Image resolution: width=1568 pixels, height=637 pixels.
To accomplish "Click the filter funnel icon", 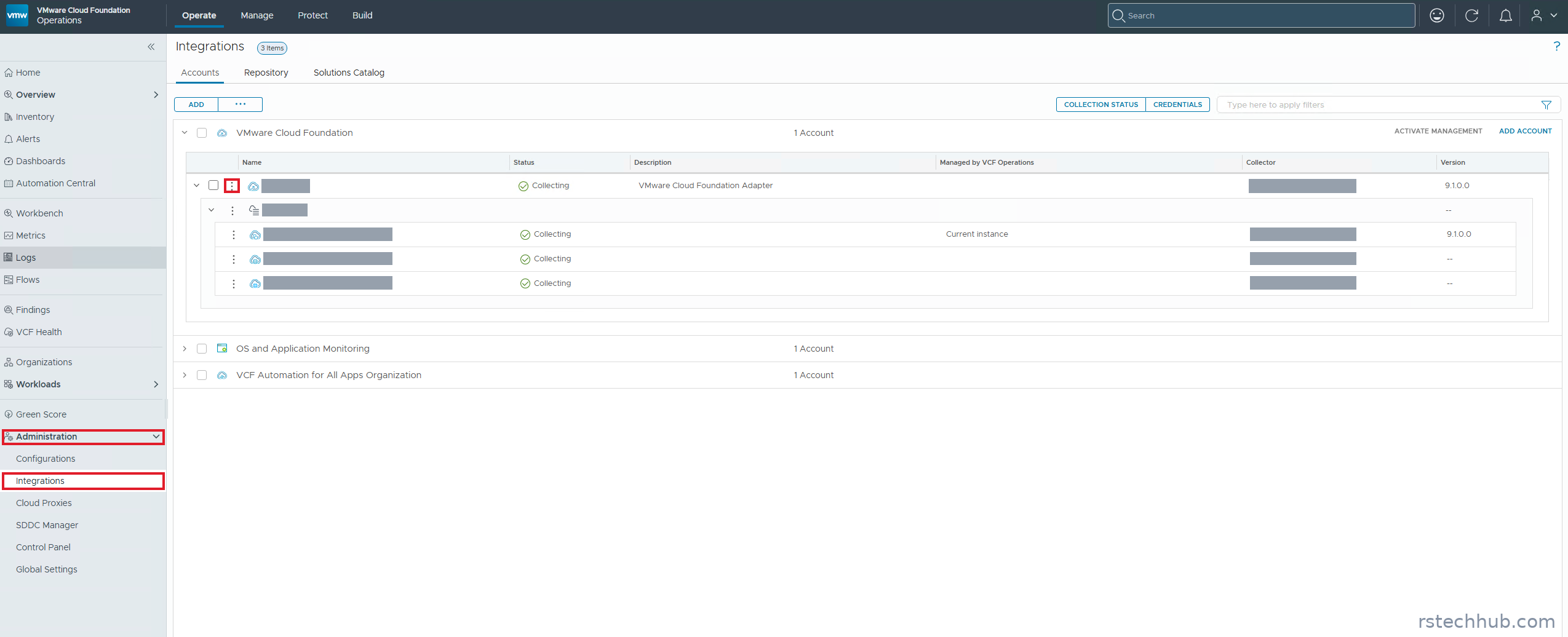I will coord(1546,105).
